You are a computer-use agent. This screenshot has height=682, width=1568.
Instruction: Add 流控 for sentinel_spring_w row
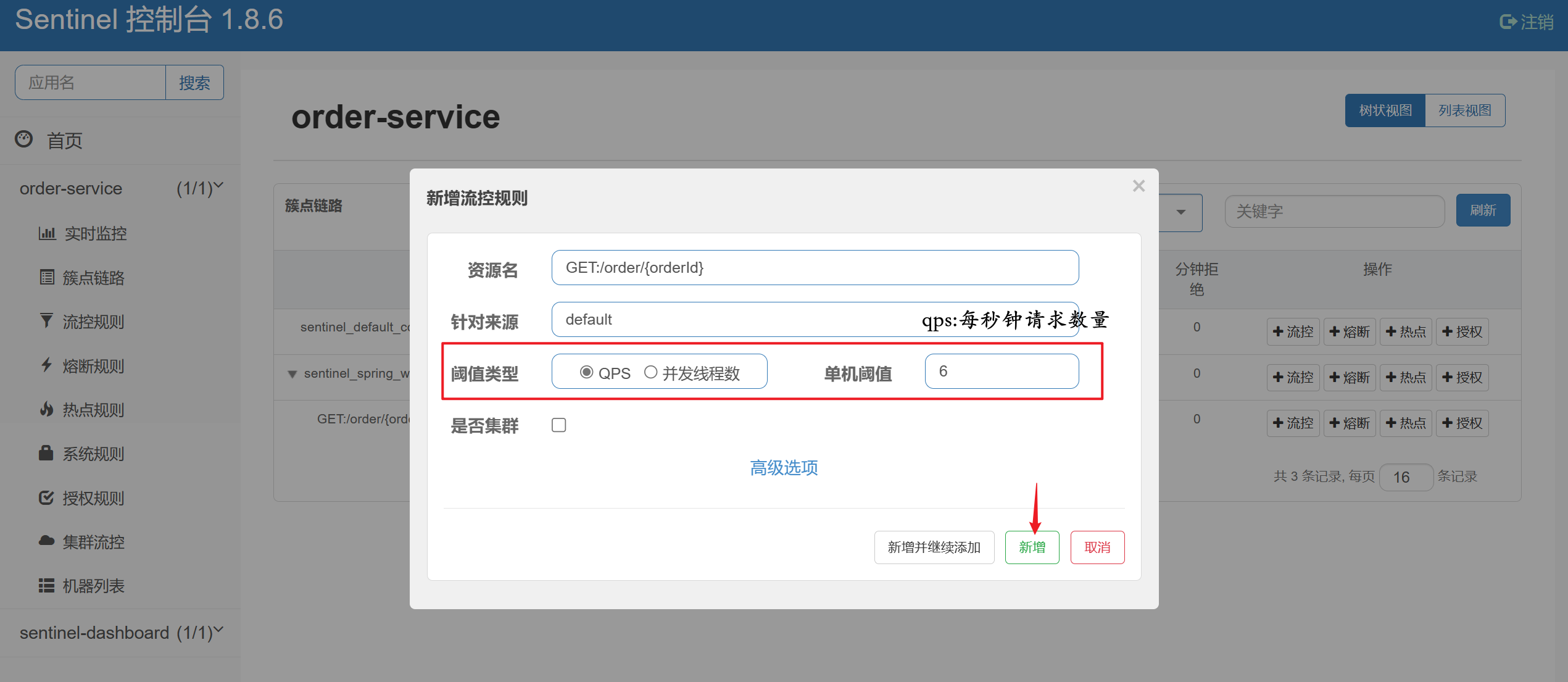click(x=1293, y=378)
